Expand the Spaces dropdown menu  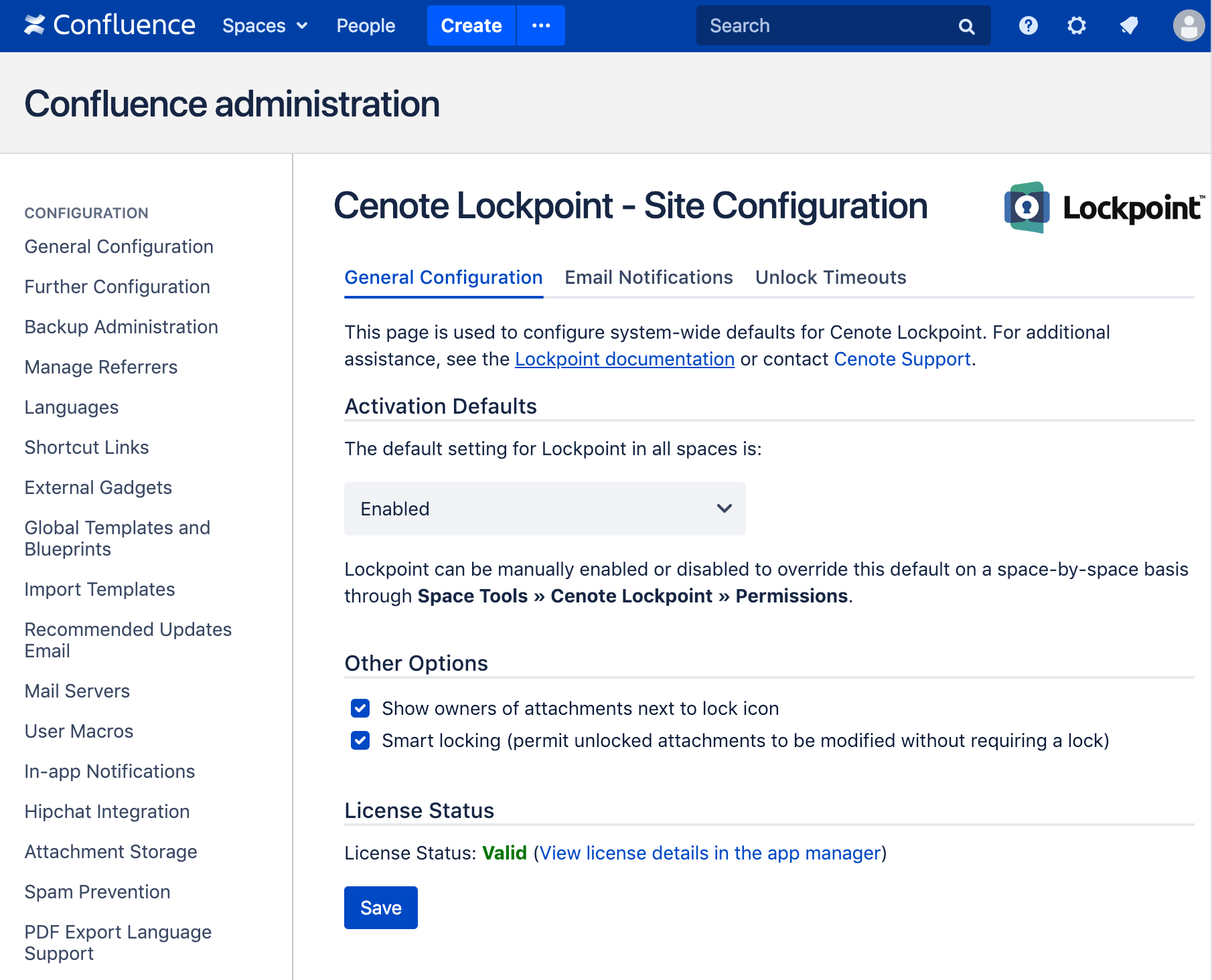point(264,25)
